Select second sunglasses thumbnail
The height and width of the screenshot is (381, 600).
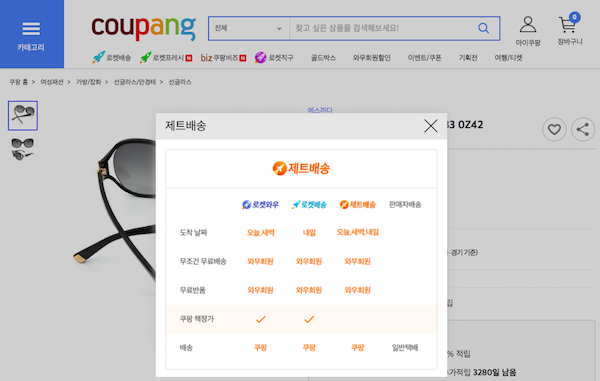(x=23, y=149)
